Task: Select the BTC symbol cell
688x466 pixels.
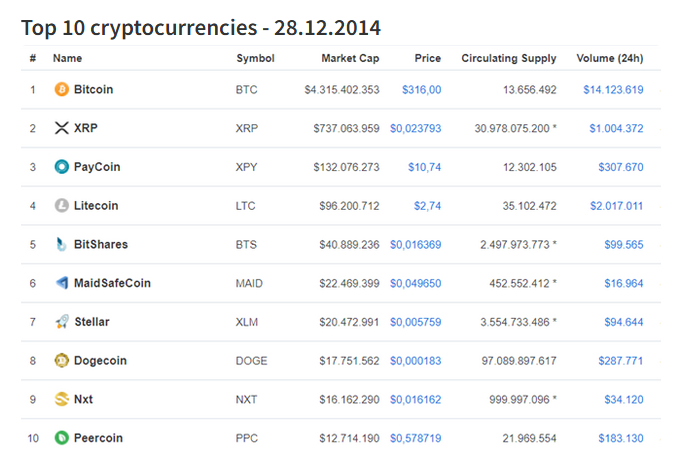Action: (247, 90)
